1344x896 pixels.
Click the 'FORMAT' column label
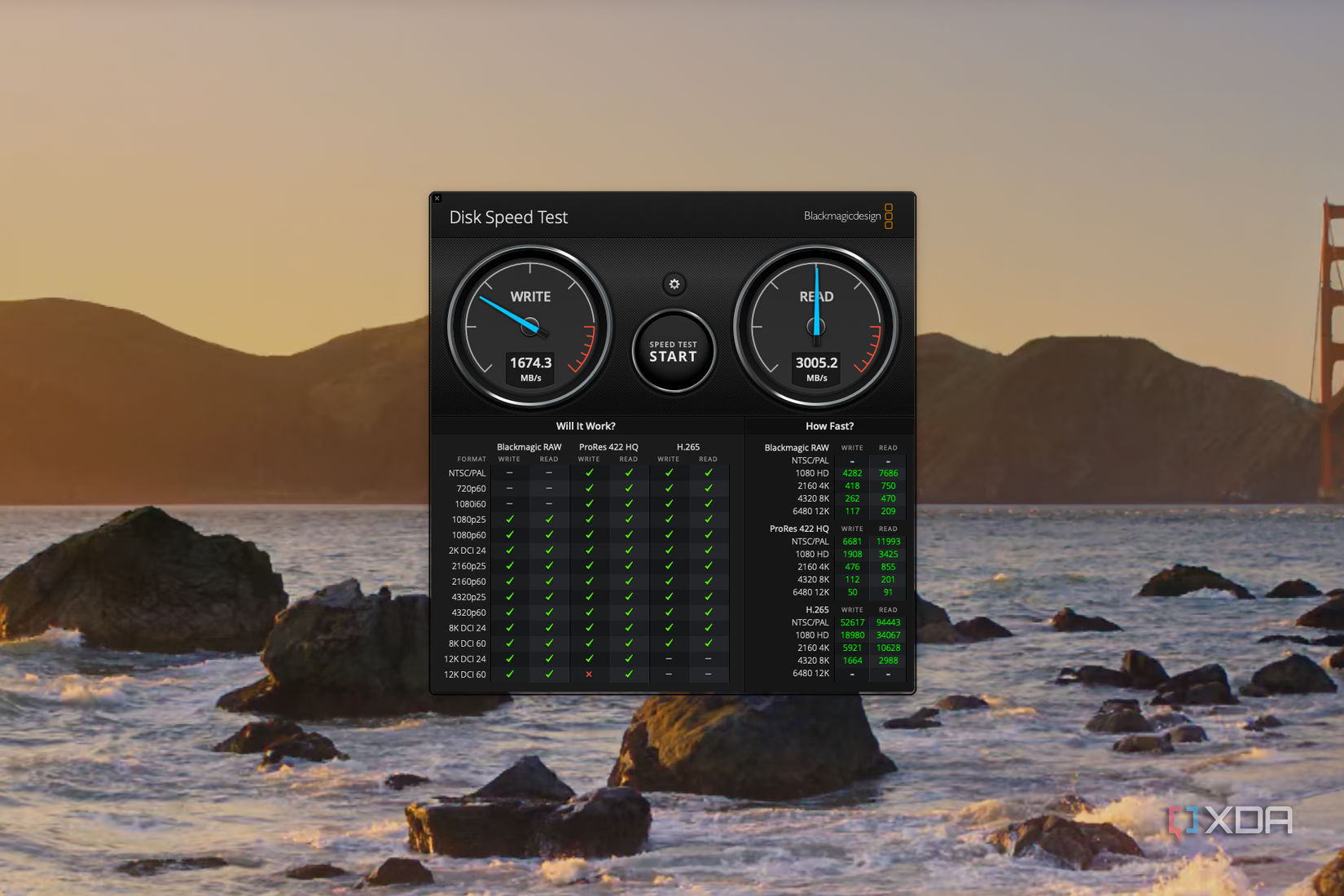pos(472,459)
